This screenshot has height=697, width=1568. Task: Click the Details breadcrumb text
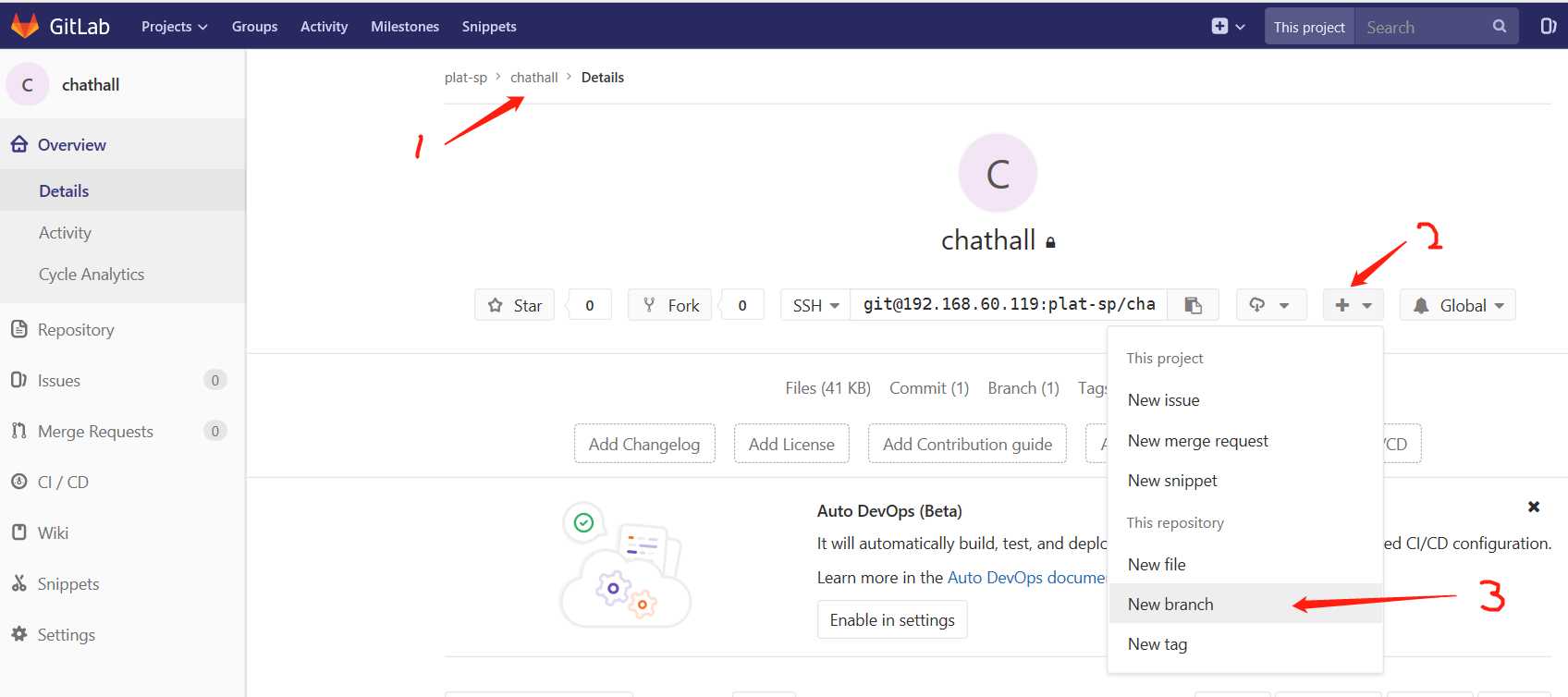coord(603,78)
